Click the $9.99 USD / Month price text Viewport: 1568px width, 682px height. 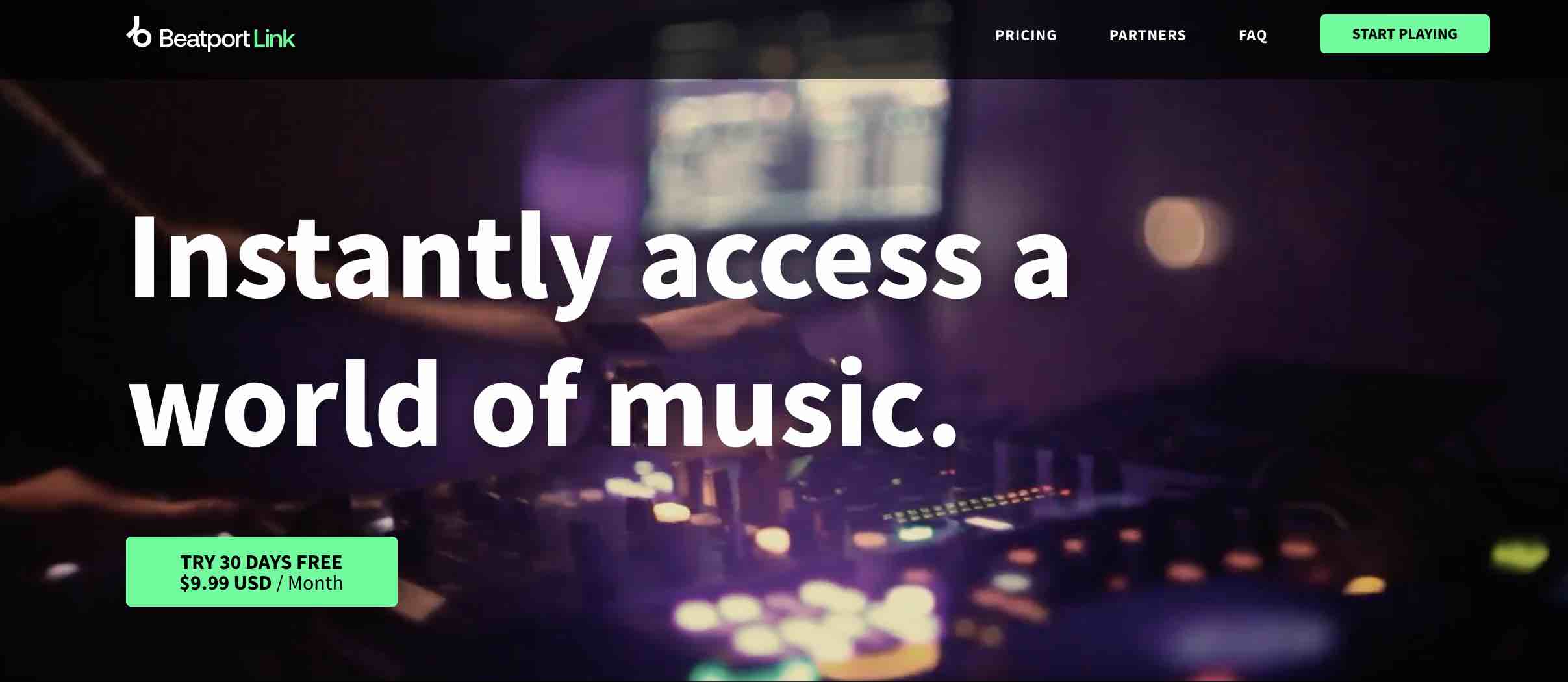click(261, 583)
